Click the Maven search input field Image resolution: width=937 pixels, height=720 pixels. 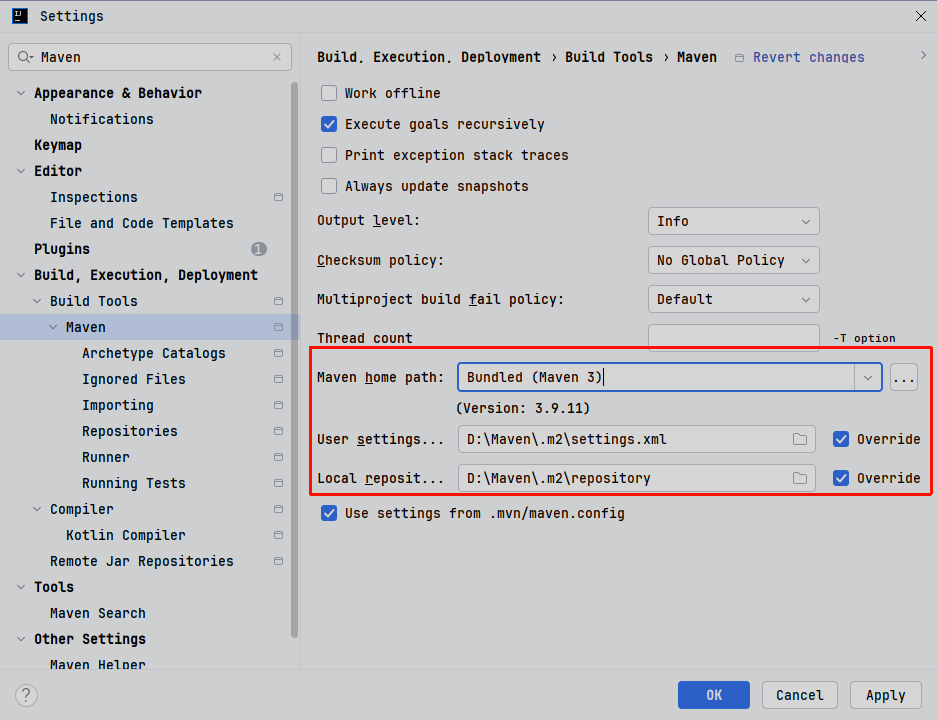(152, 57)
